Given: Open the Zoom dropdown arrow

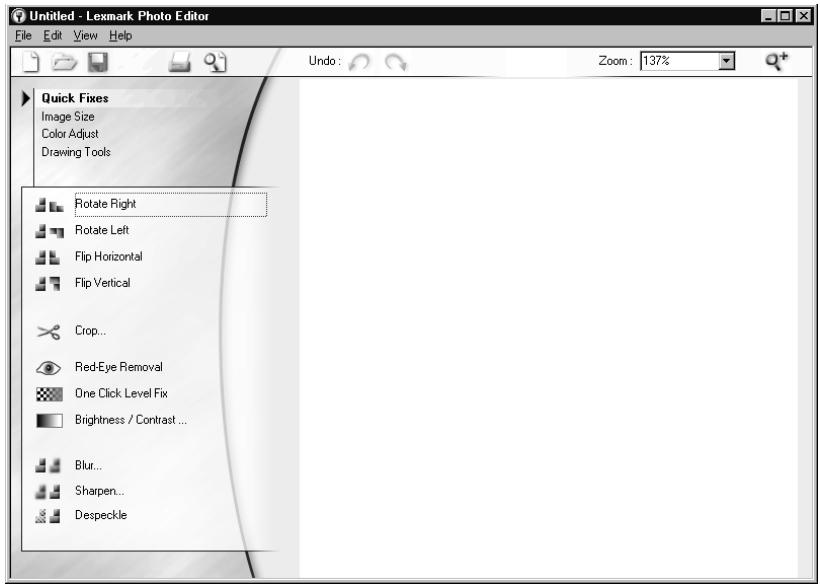Looking at the screenshot, I should coord(726,61).
